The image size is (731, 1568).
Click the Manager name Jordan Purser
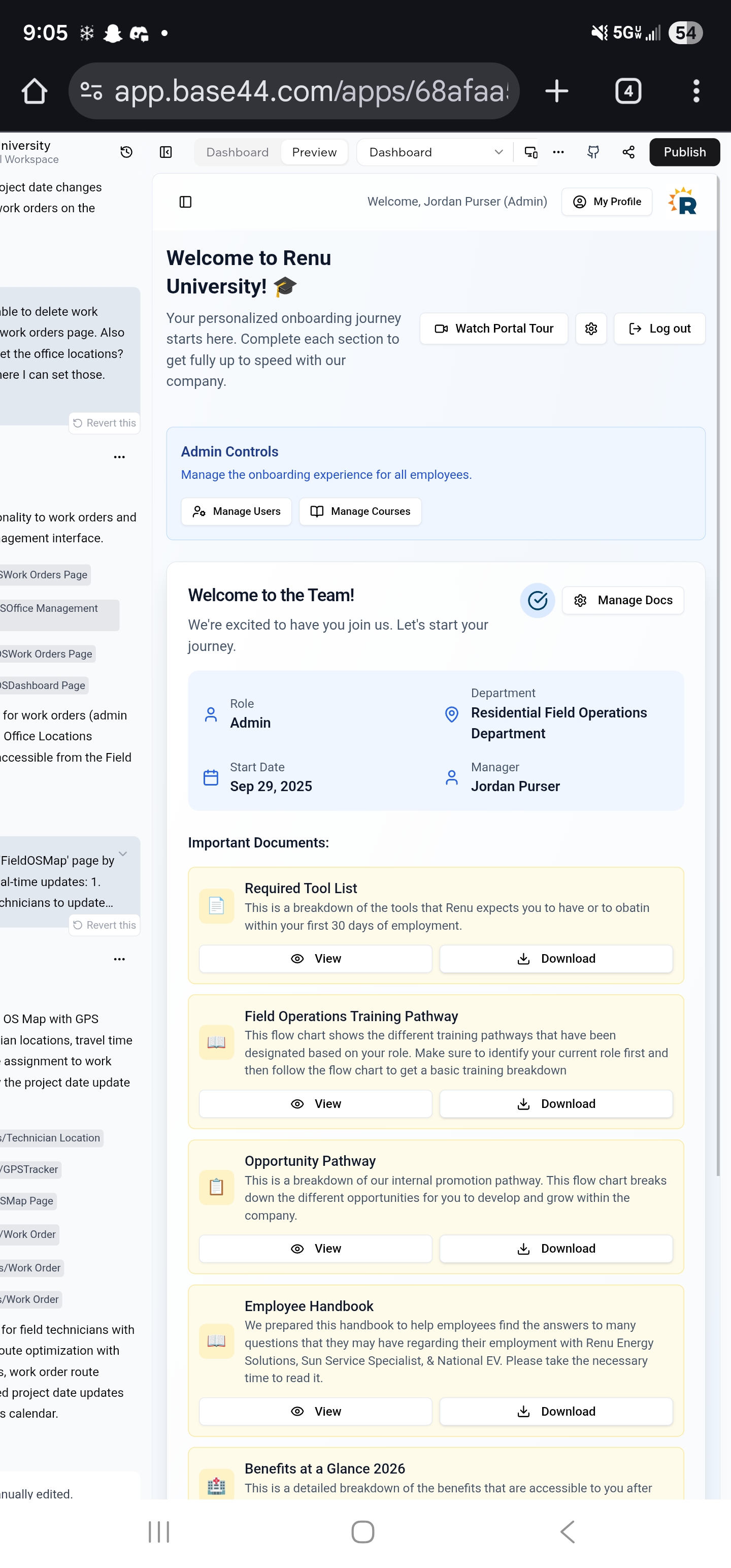[516, 787]
